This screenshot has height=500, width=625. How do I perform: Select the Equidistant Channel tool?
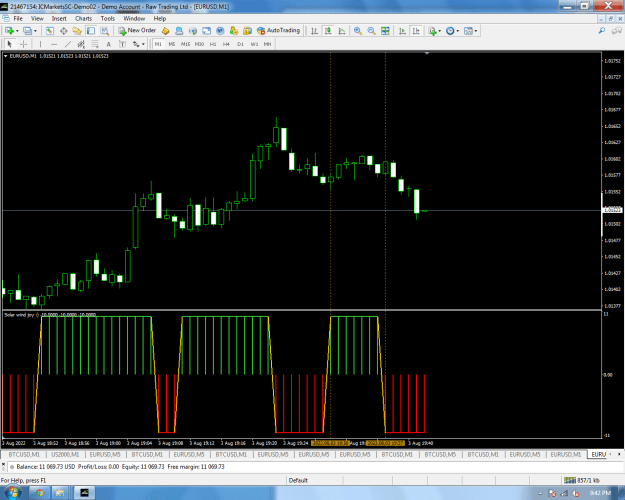click(x=81, y=44)
